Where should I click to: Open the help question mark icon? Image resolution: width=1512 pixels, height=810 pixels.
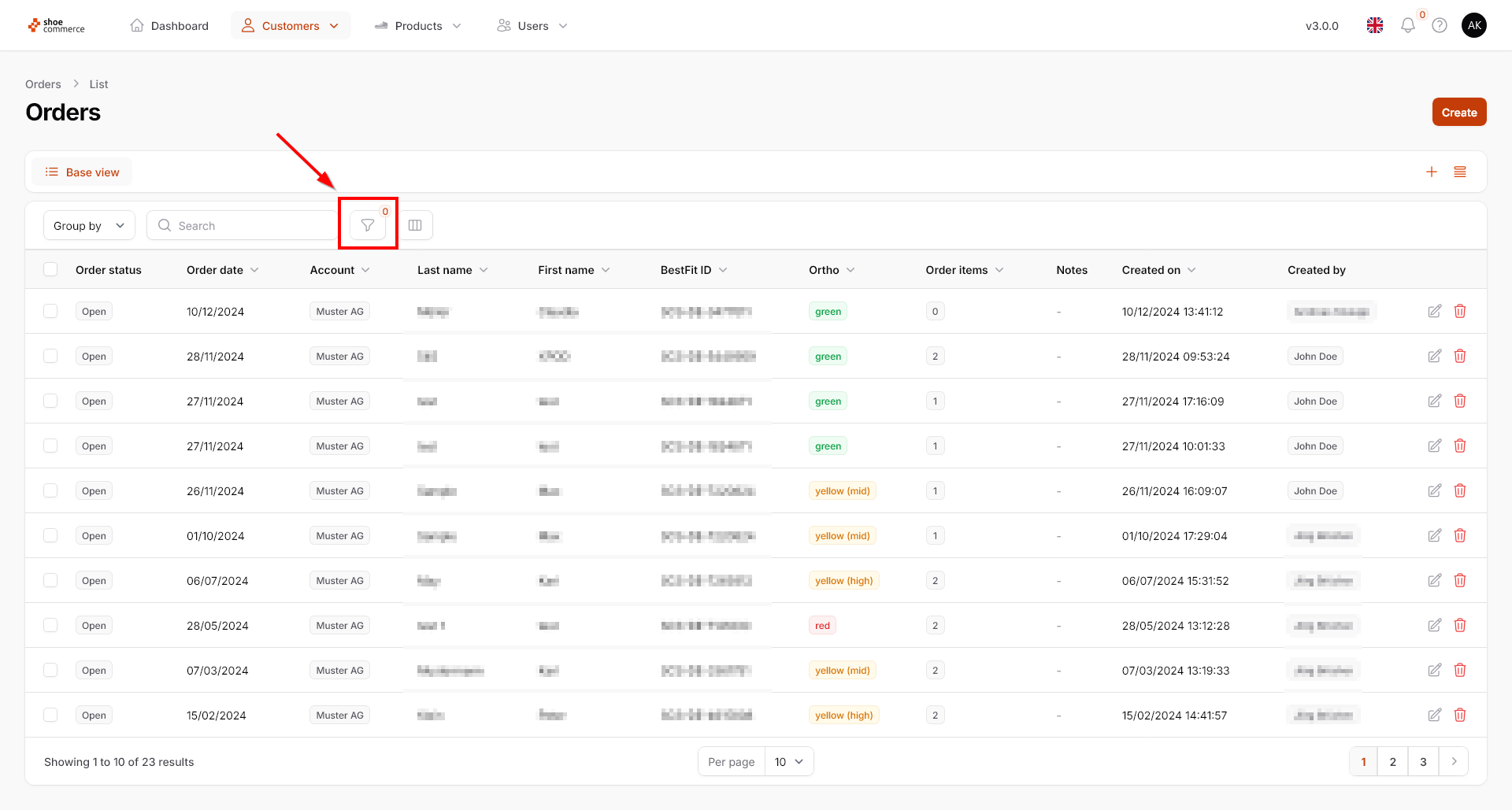pos(1440,25)
